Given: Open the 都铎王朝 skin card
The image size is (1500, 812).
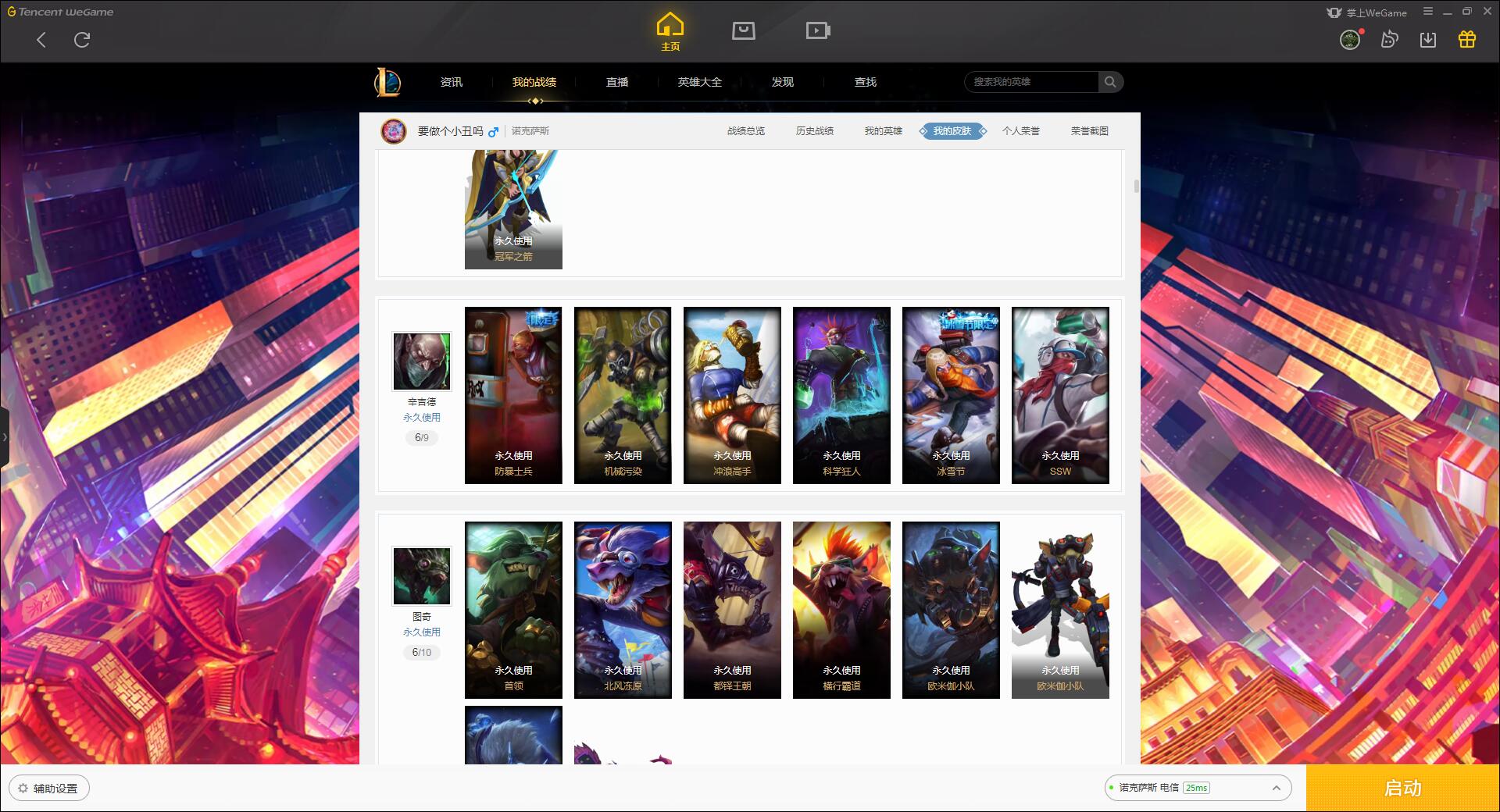Looking at the screenshot, I should pos(732,610).
